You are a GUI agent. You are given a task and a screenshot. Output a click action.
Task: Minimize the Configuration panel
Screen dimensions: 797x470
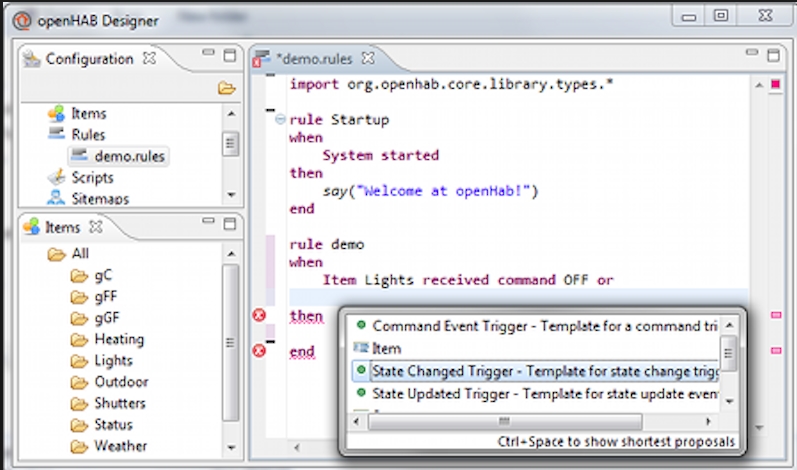pos(208,52)
